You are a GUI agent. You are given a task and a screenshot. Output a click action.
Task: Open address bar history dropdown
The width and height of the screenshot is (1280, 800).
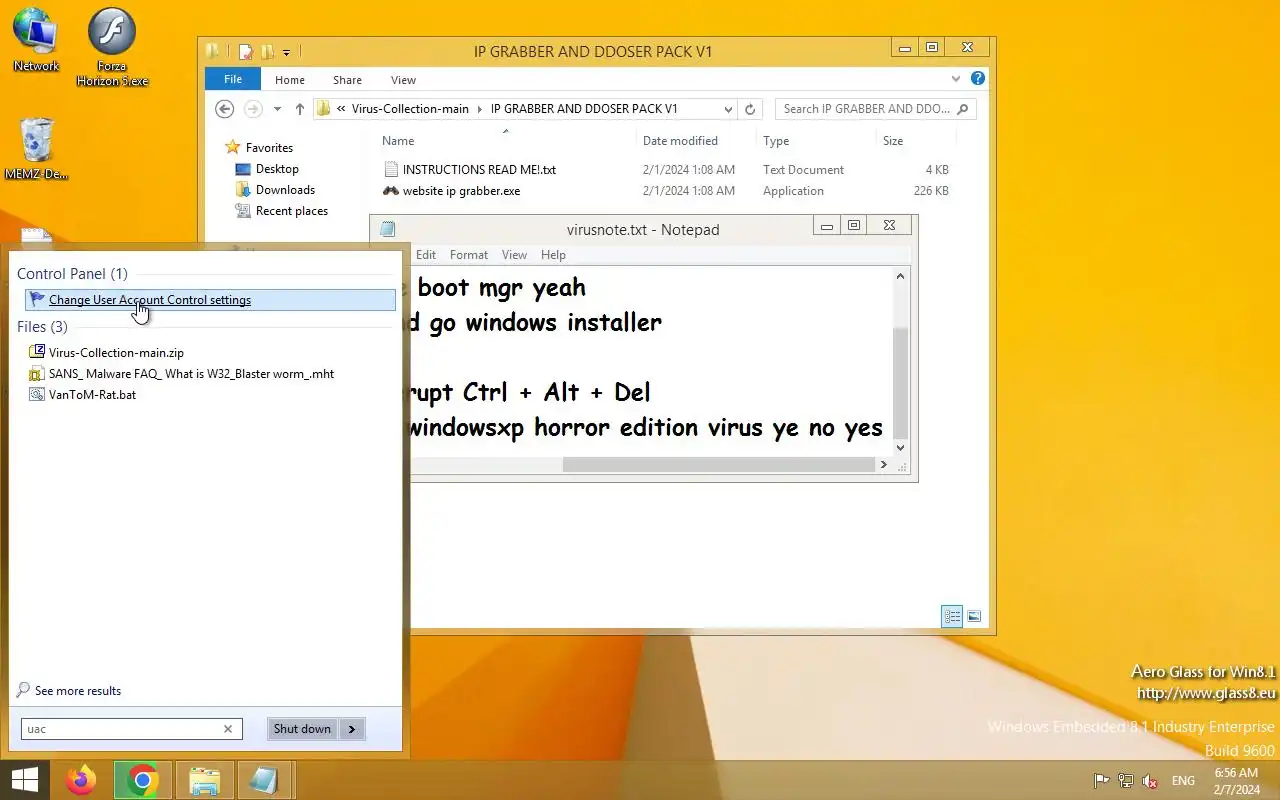pyautogui.click(x=727, y=109)
